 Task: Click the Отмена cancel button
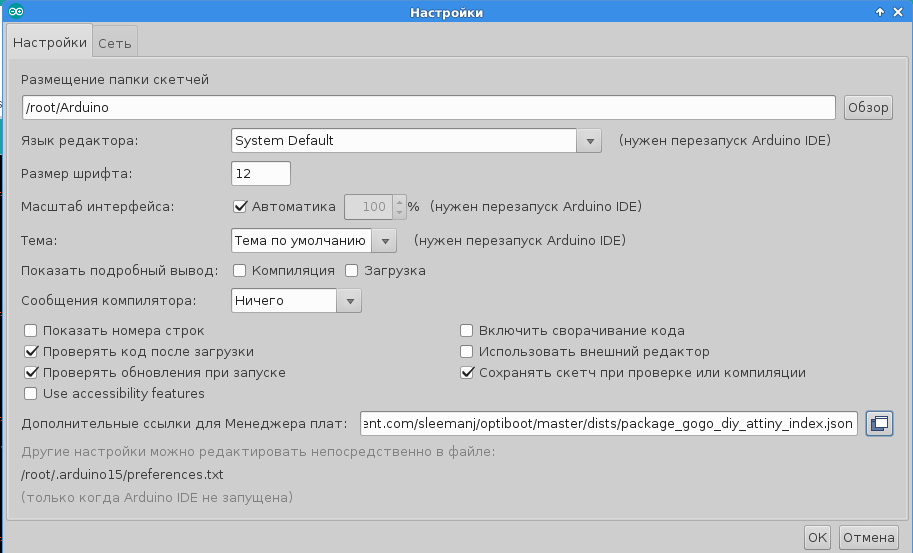[868, 538]
